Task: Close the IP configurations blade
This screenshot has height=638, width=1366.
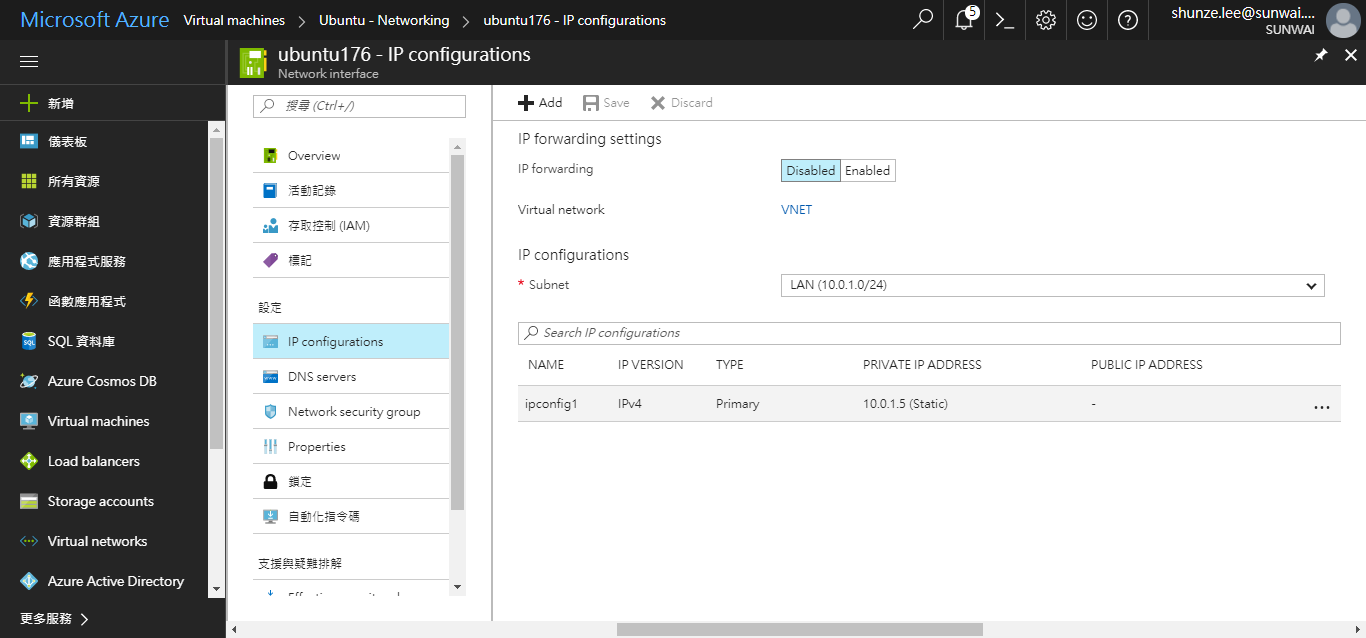Action: tap(1350, 55)
